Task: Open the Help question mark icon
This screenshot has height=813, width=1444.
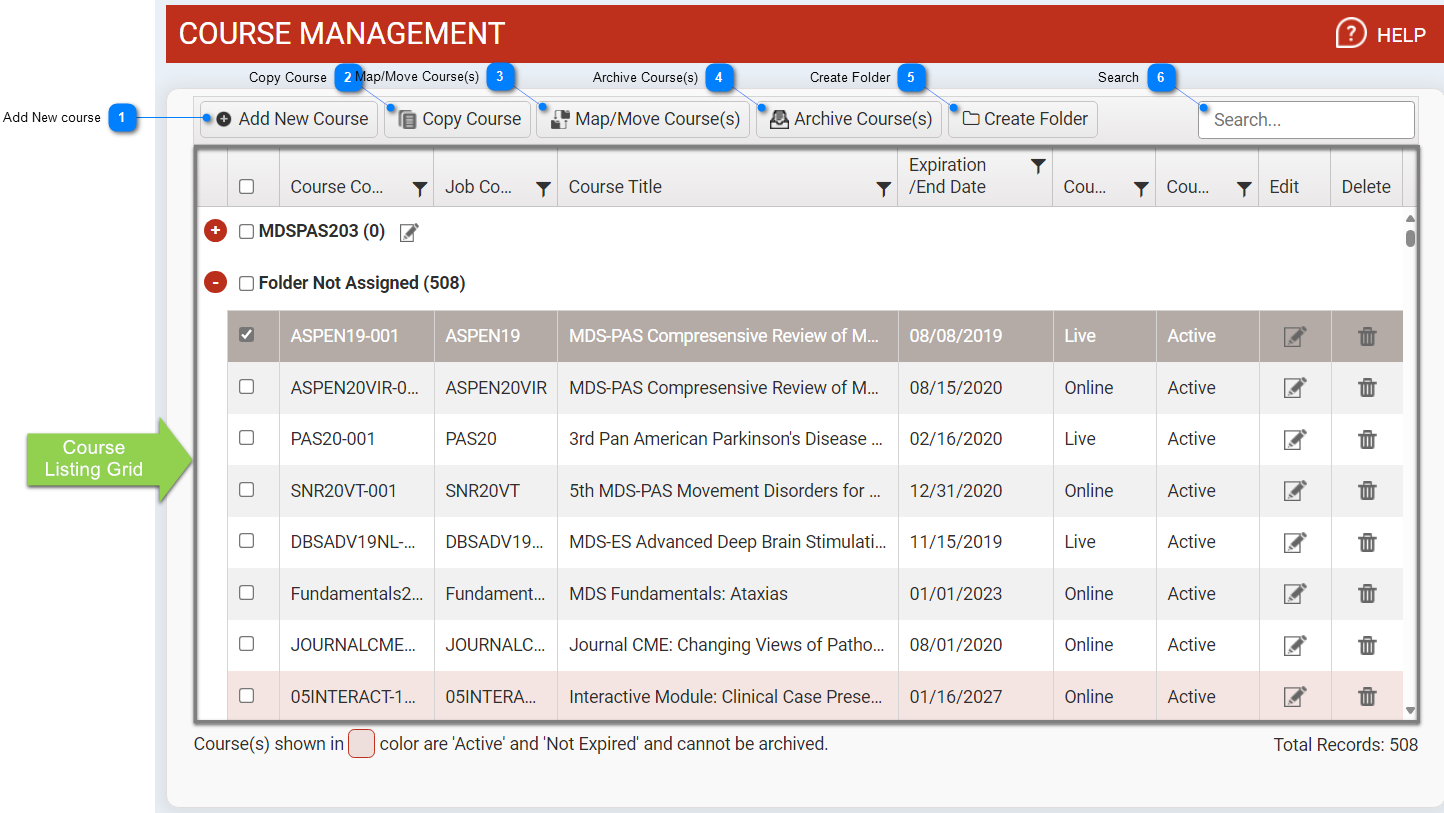Action: tap(1350, 34)
